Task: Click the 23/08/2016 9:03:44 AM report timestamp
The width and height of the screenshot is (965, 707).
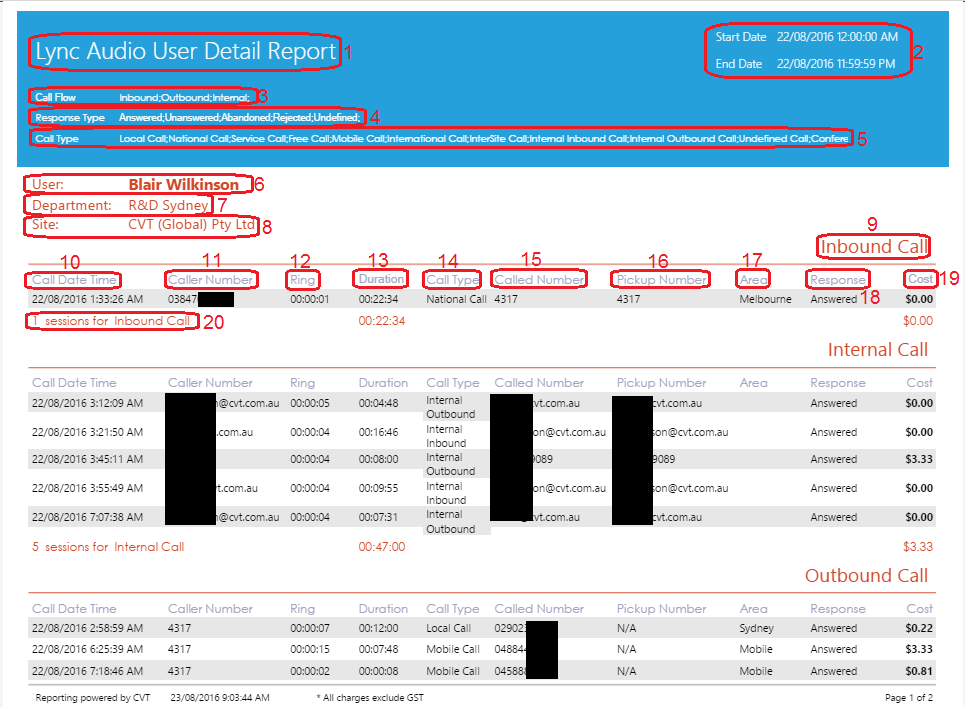Action: point(220,698)
